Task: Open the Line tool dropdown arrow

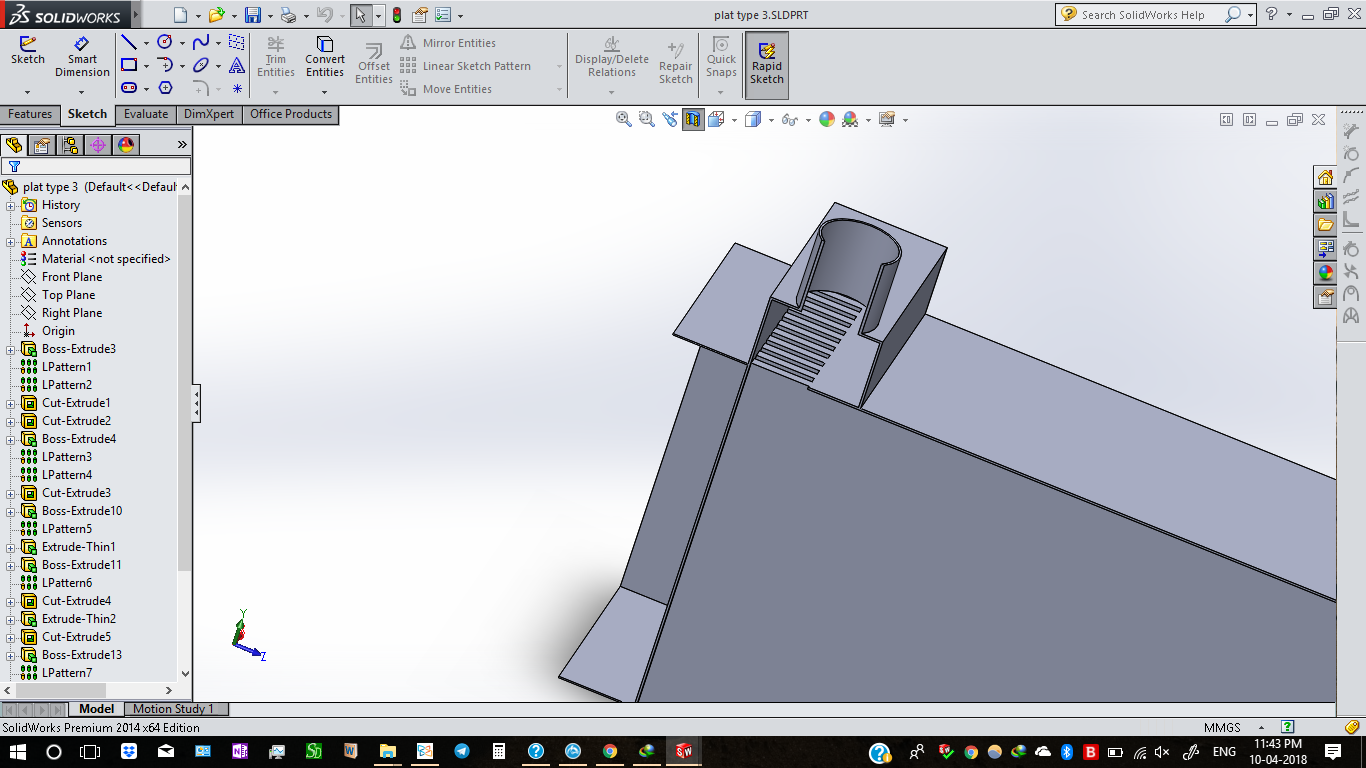Action: pos(146,43)
